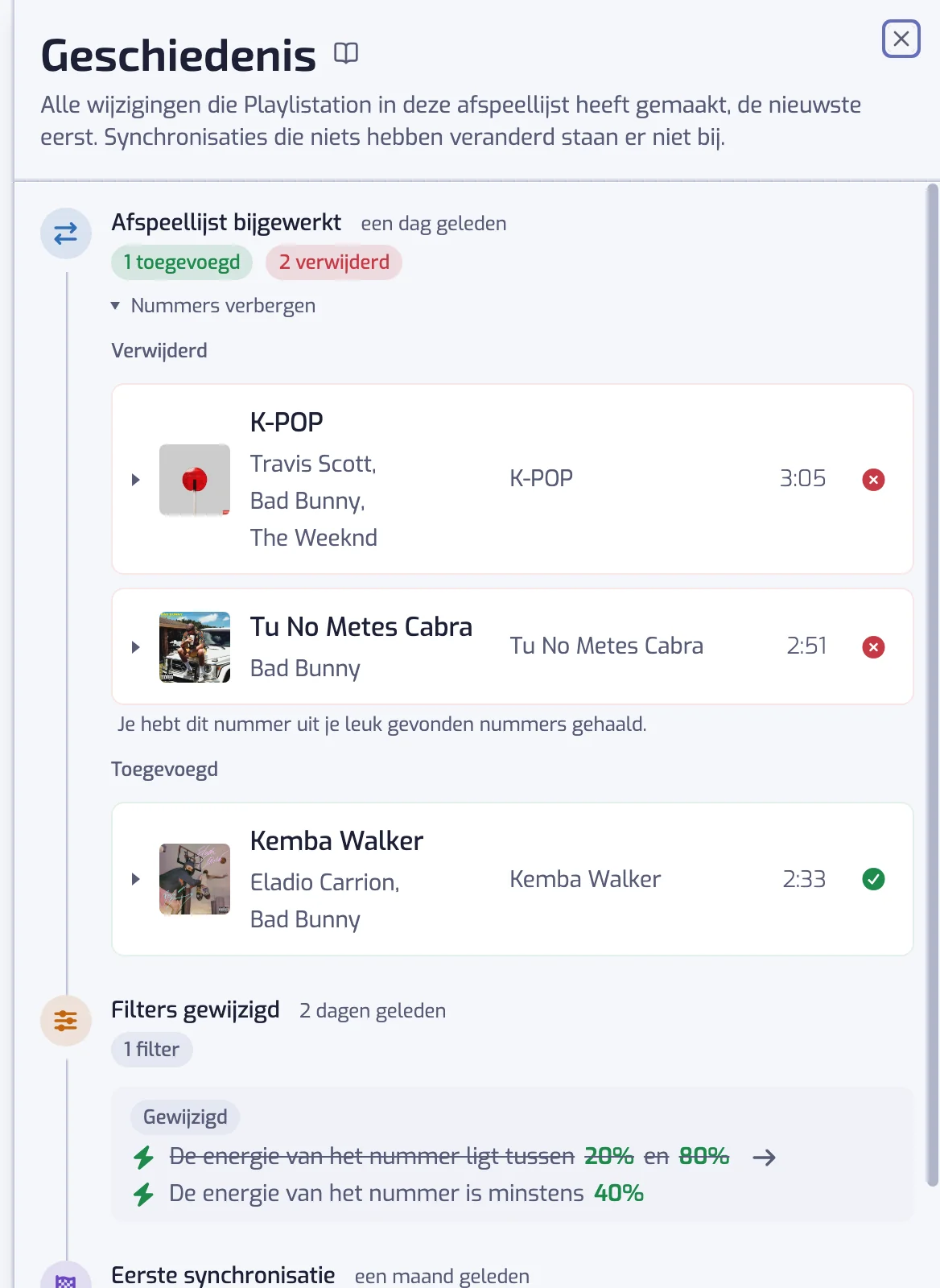
Task: Click the 2:51 duration
Action: click(x=806, y=646)
